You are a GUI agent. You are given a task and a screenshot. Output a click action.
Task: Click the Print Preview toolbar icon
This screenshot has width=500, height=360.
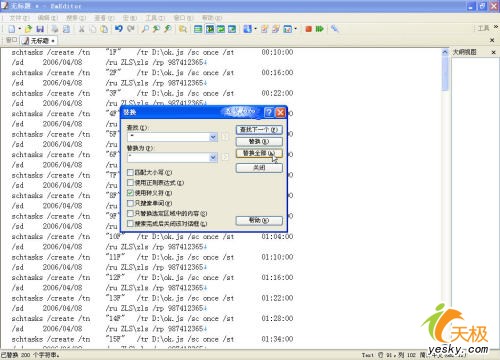pyautogui.click(x=66, y=29)
